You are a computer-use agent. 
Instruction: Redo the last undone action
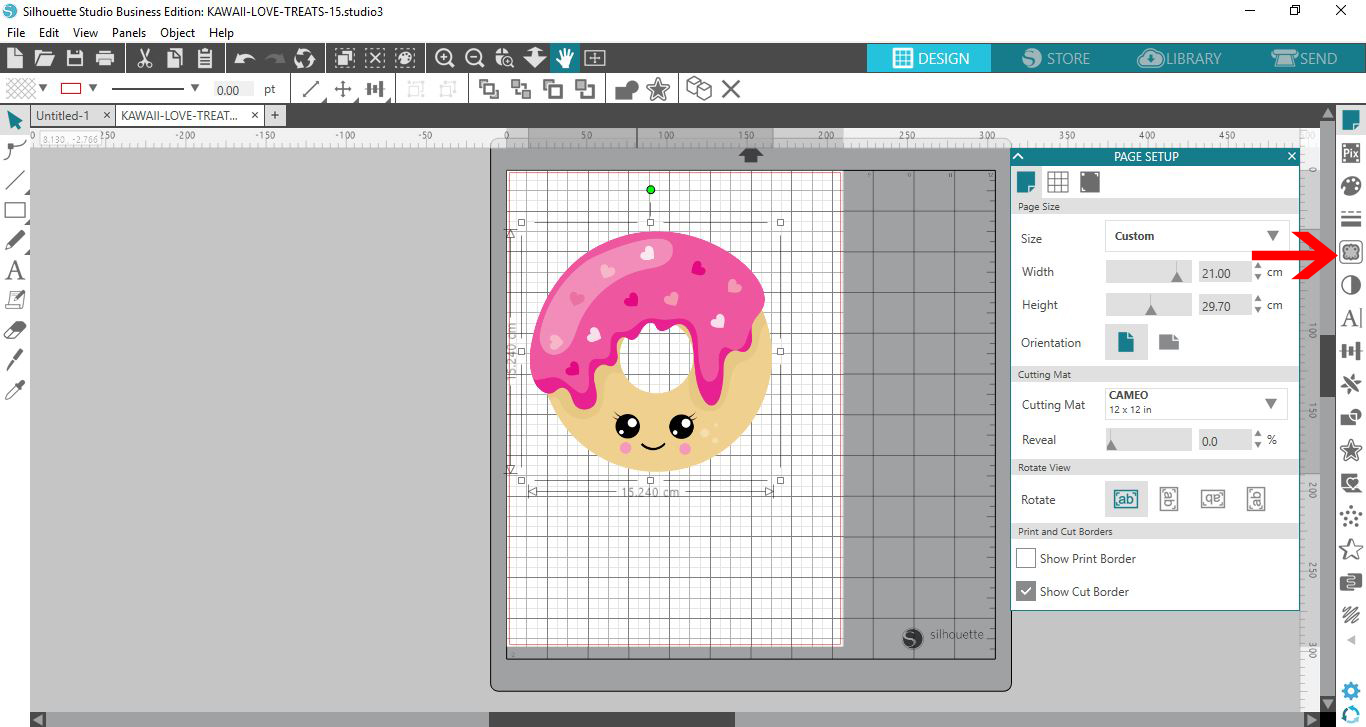point(275,59)
